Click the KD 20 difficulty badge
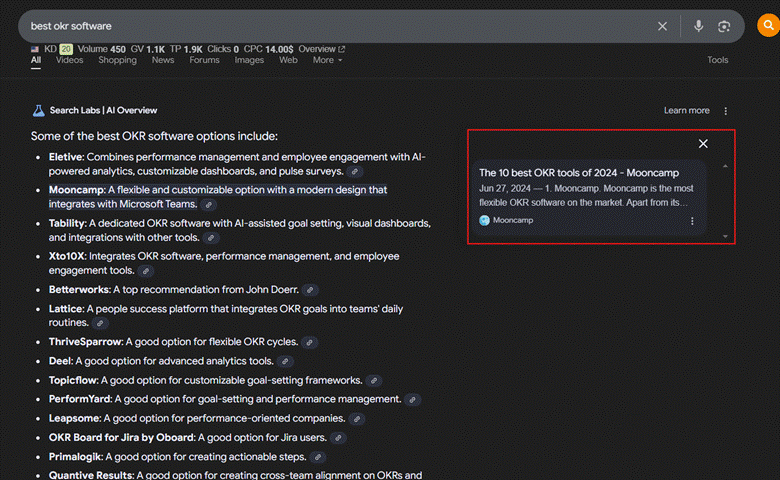This screenshot has height=480, width=780. (58, 49)
